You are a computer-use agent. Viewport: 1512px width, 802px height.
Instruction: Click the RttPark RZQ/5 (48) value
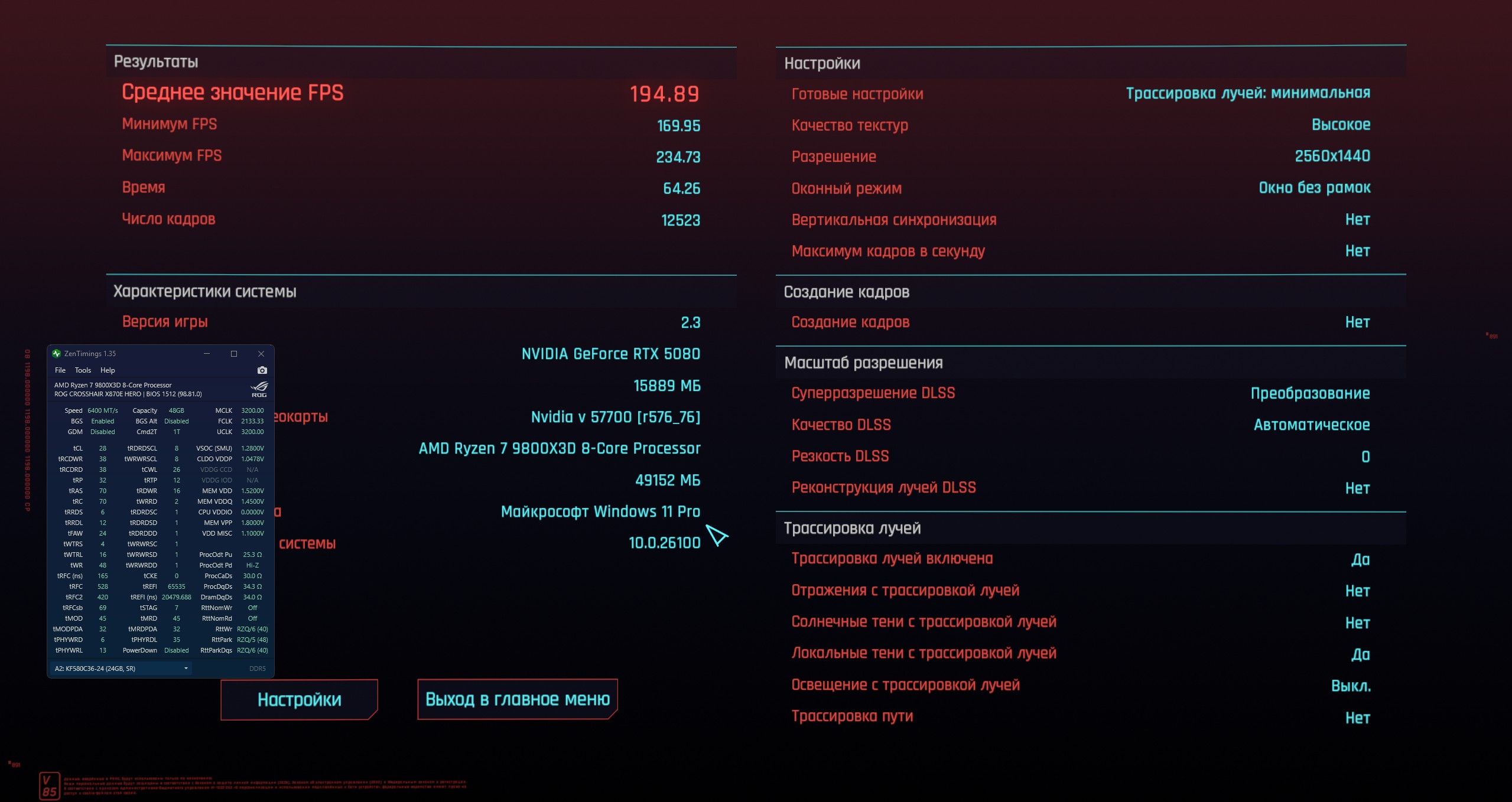pos(252,640)
